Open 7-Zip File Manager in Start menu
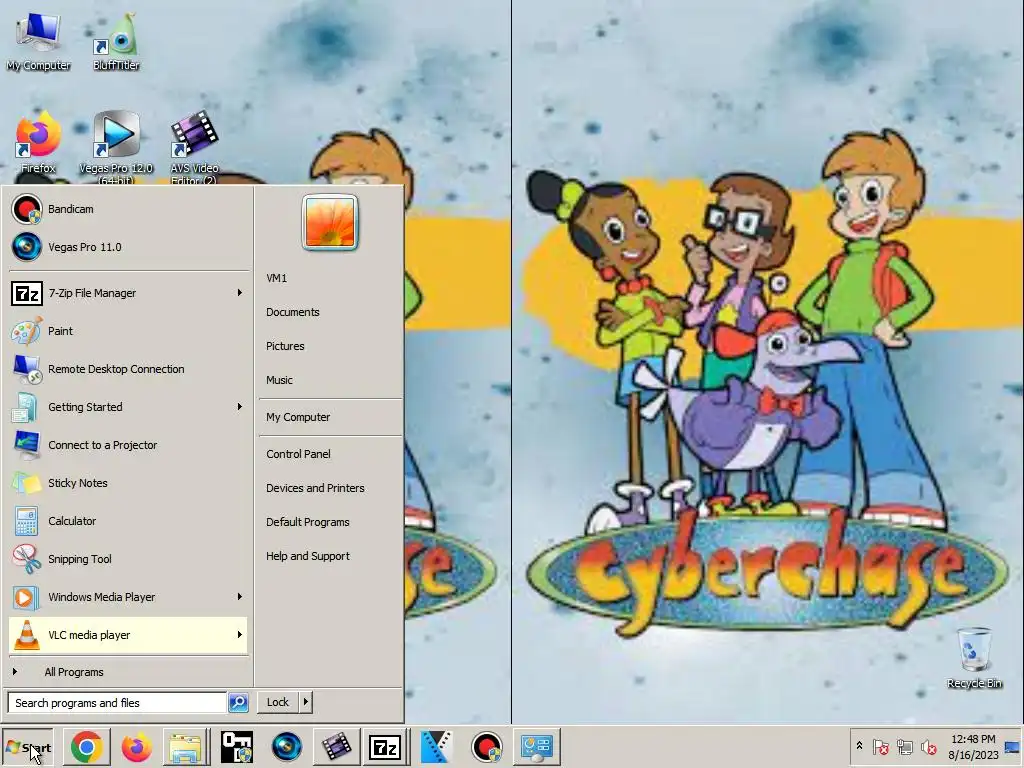Screen dimensions: 1024x768 (128, 293)
